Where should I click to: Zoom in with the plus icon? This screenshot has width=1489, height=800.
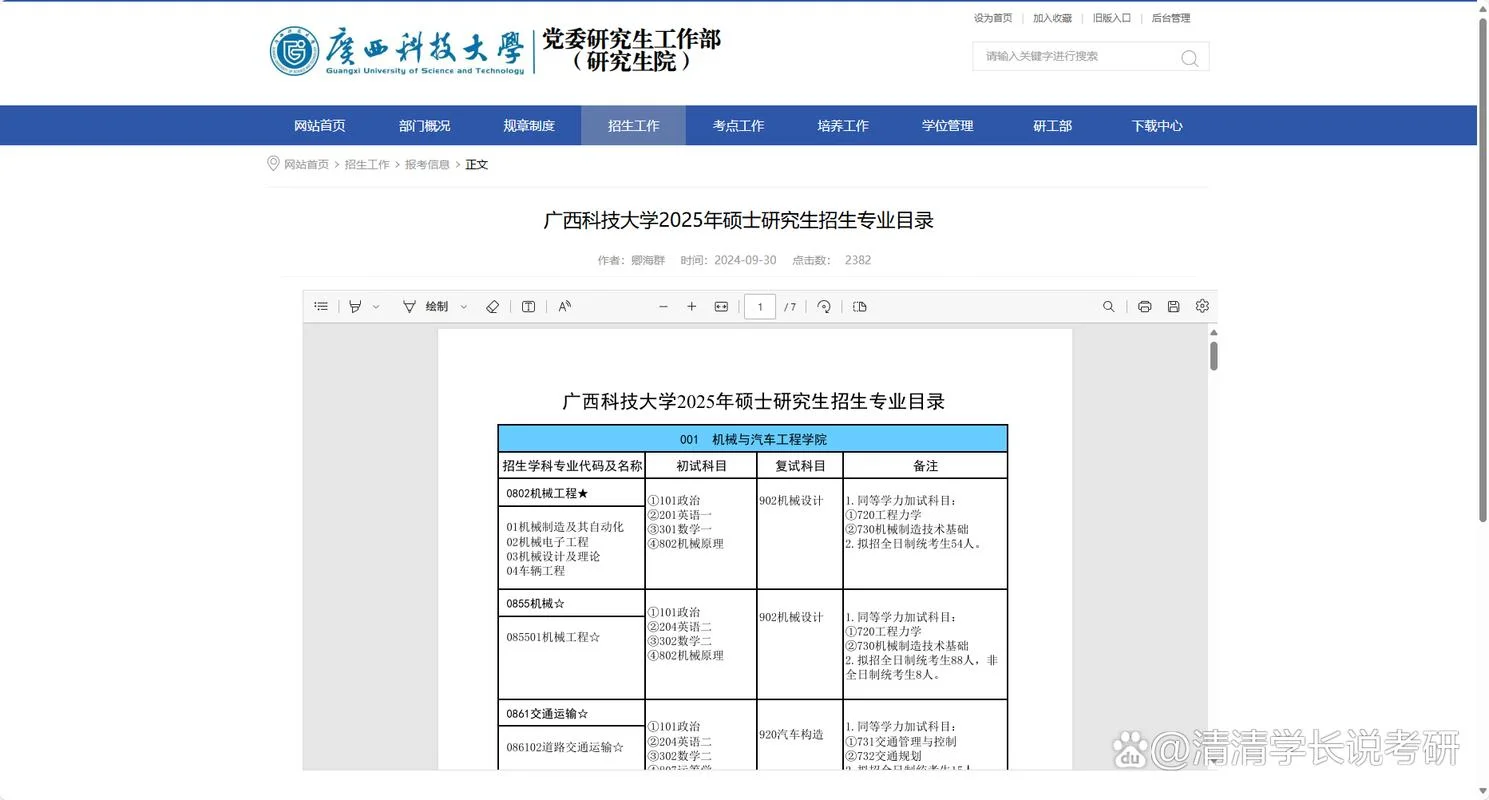point(691,307)
